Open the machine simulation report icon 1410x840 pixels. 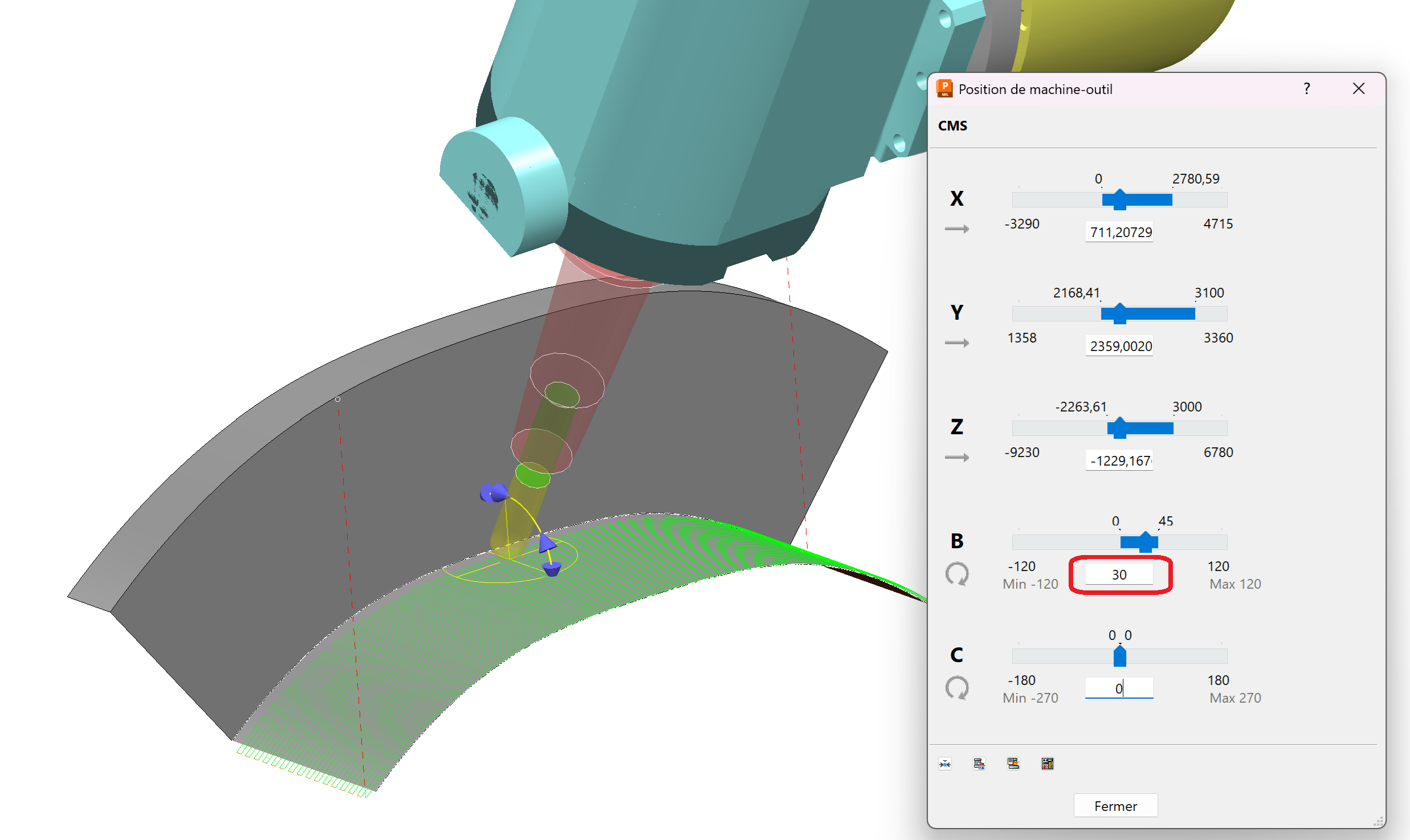tap(1014, 764)
